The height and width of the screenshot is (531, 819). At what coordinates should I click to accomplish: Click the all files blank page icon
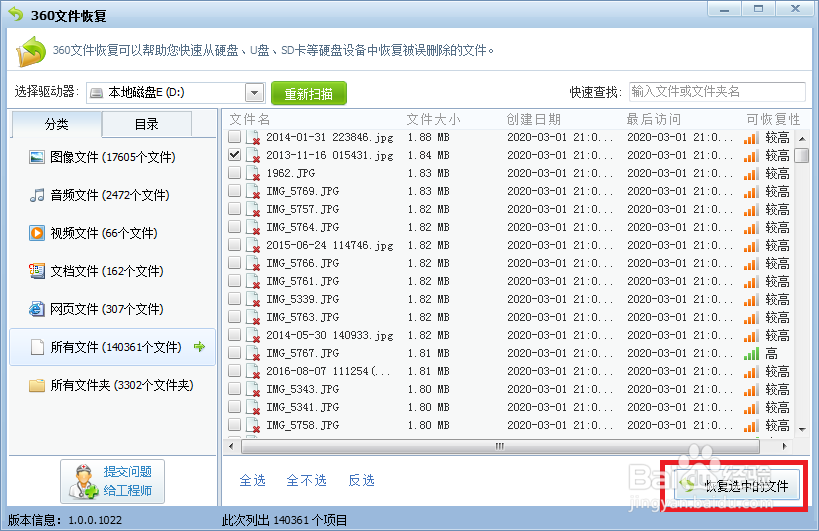(37, 347)
